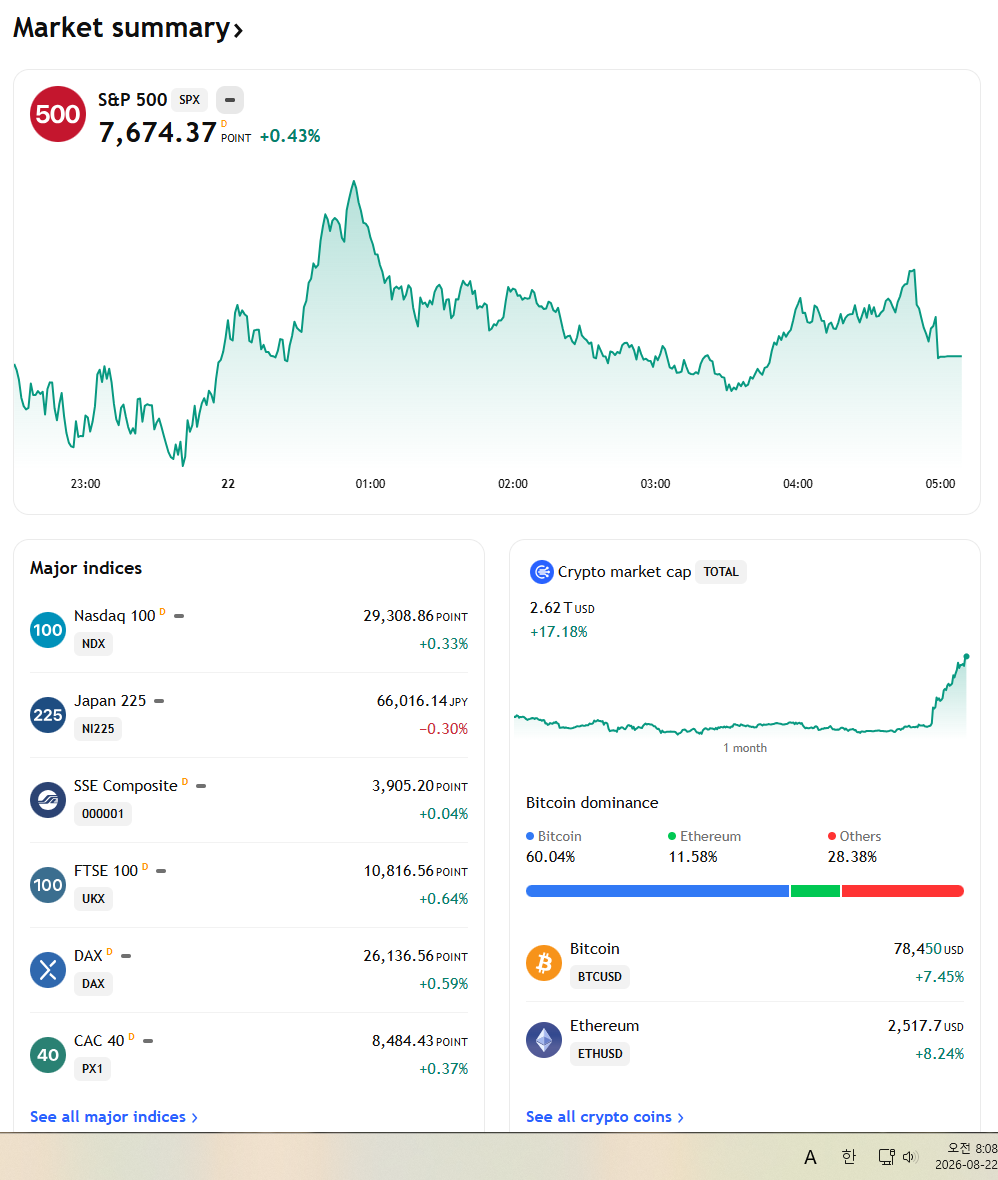Click the network icon in system tray
Image resolution: width=998 pixels, height=1180 pixels.
point(887,1157)
